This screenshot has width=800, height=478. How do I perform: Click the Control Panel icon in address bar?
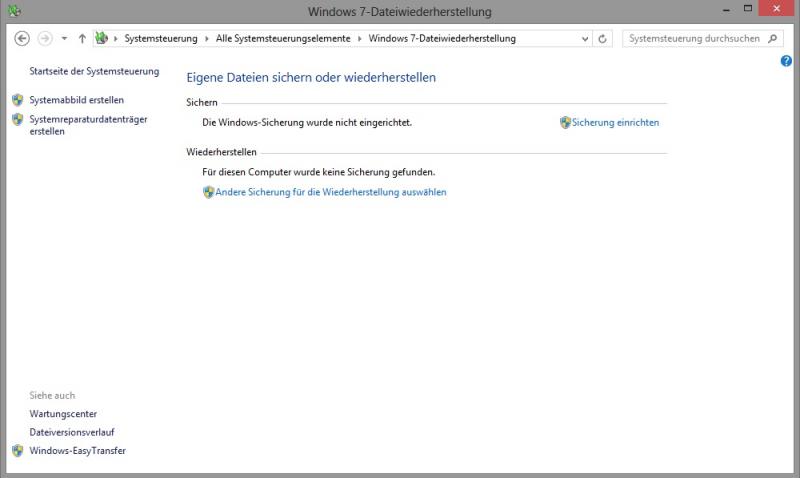(x=102, y=38)
